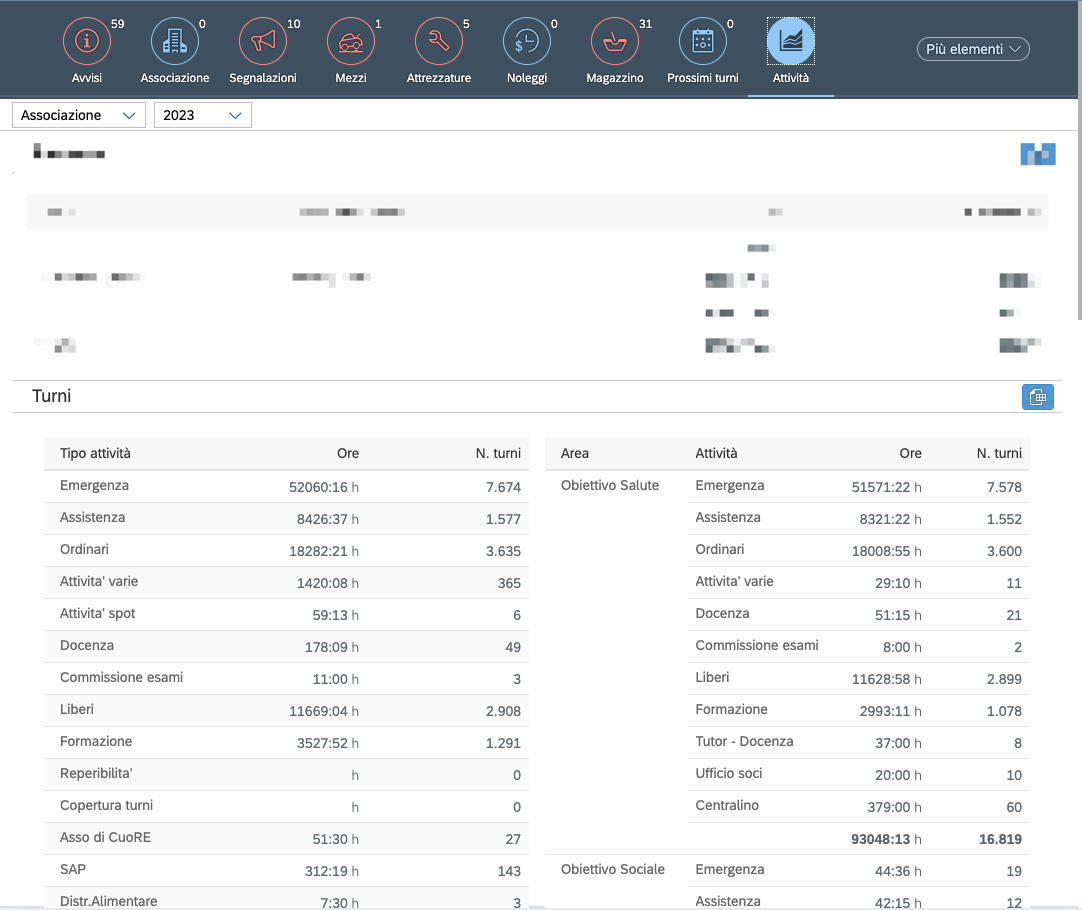Open the 2023 year dropdown

tap(203, 115)
